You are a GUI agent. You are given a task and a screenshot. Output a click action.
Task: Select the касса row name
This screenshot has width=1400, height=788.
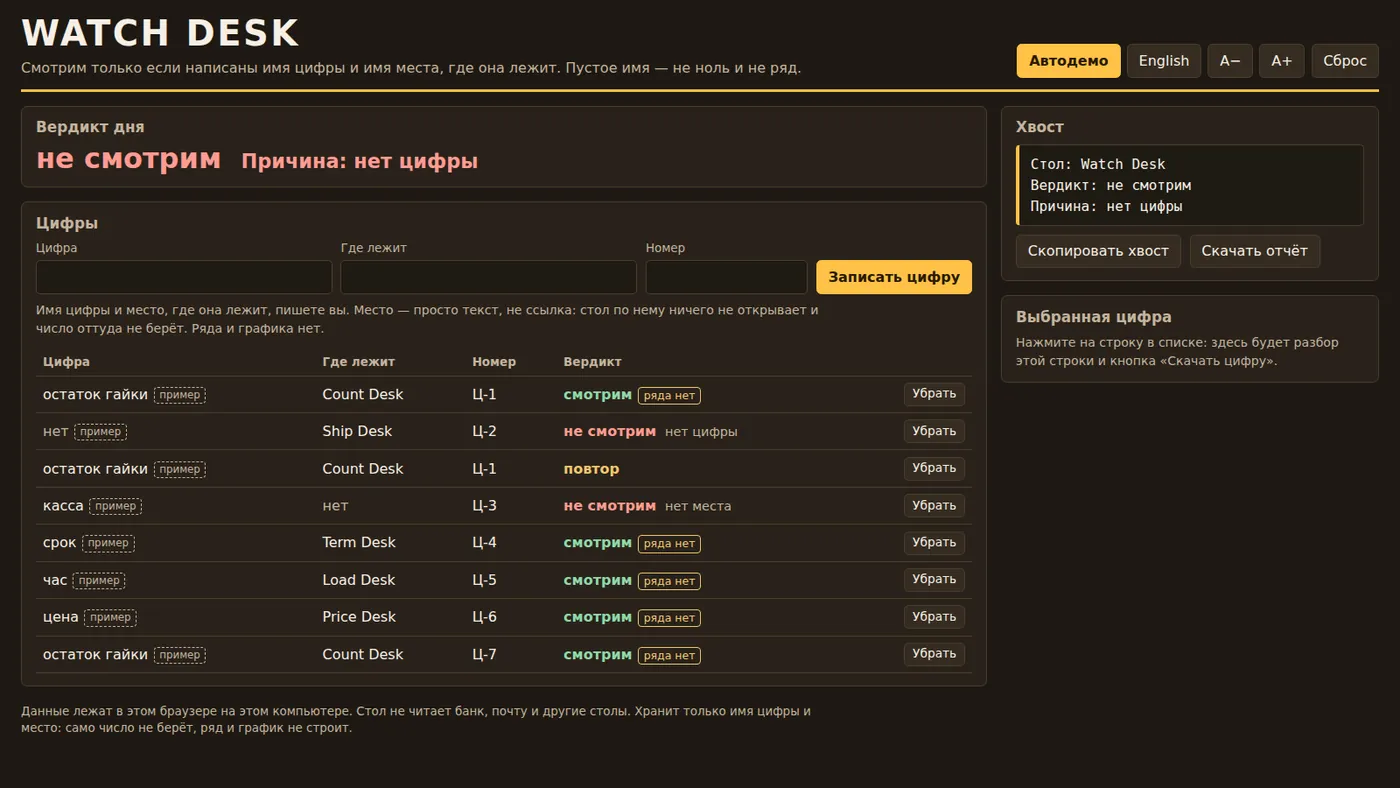point(63,506)
